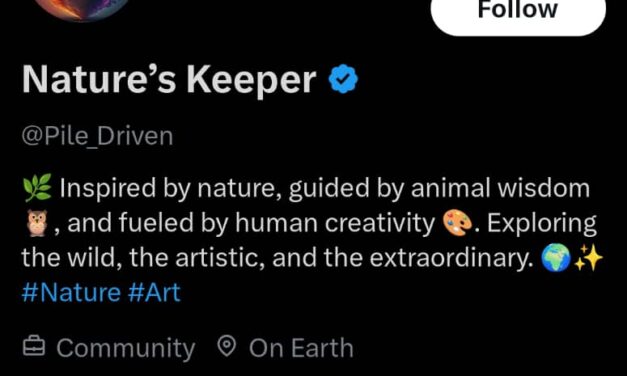Click the herb leaf emoji

coord(37,188)
